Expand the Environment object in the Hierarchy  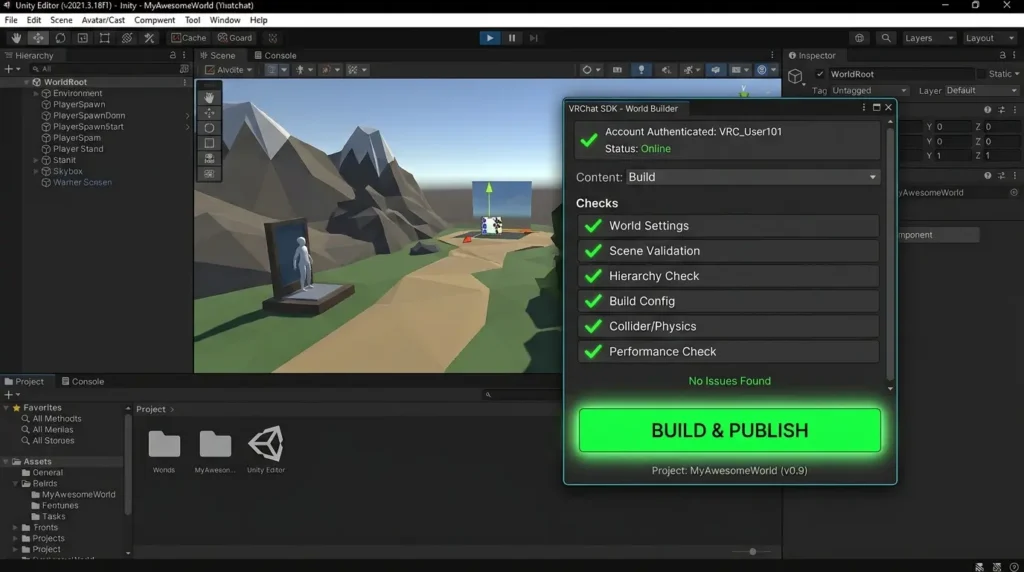coord(37,93)
